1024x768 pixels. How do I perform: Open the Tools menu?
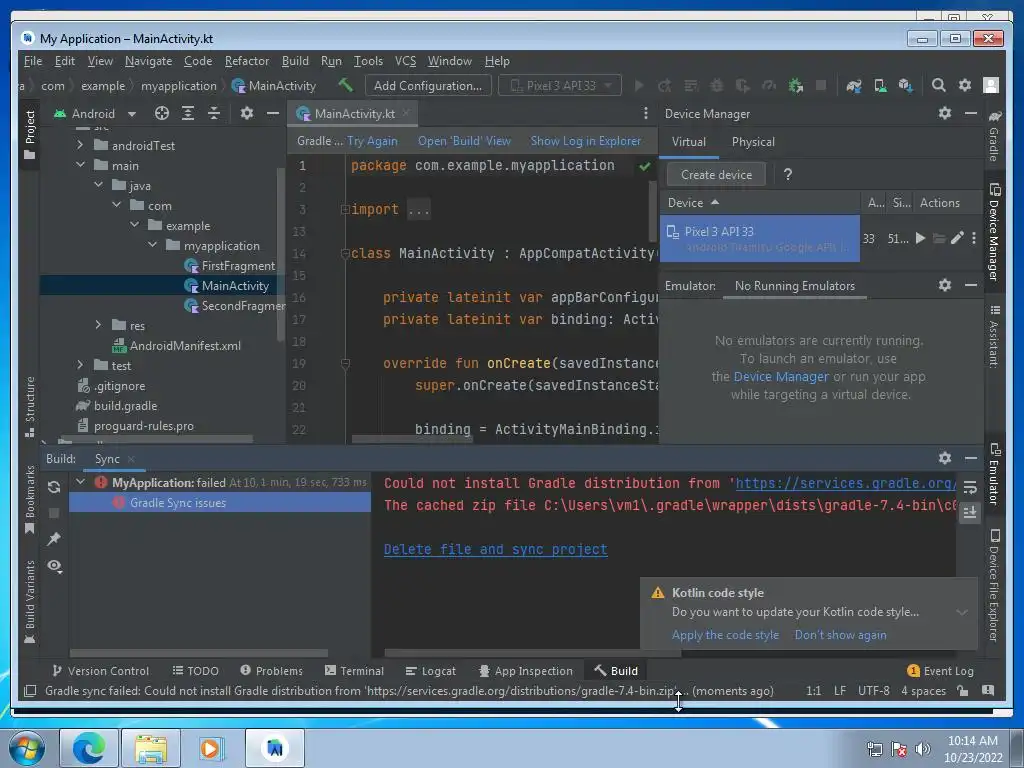point(368,61)
